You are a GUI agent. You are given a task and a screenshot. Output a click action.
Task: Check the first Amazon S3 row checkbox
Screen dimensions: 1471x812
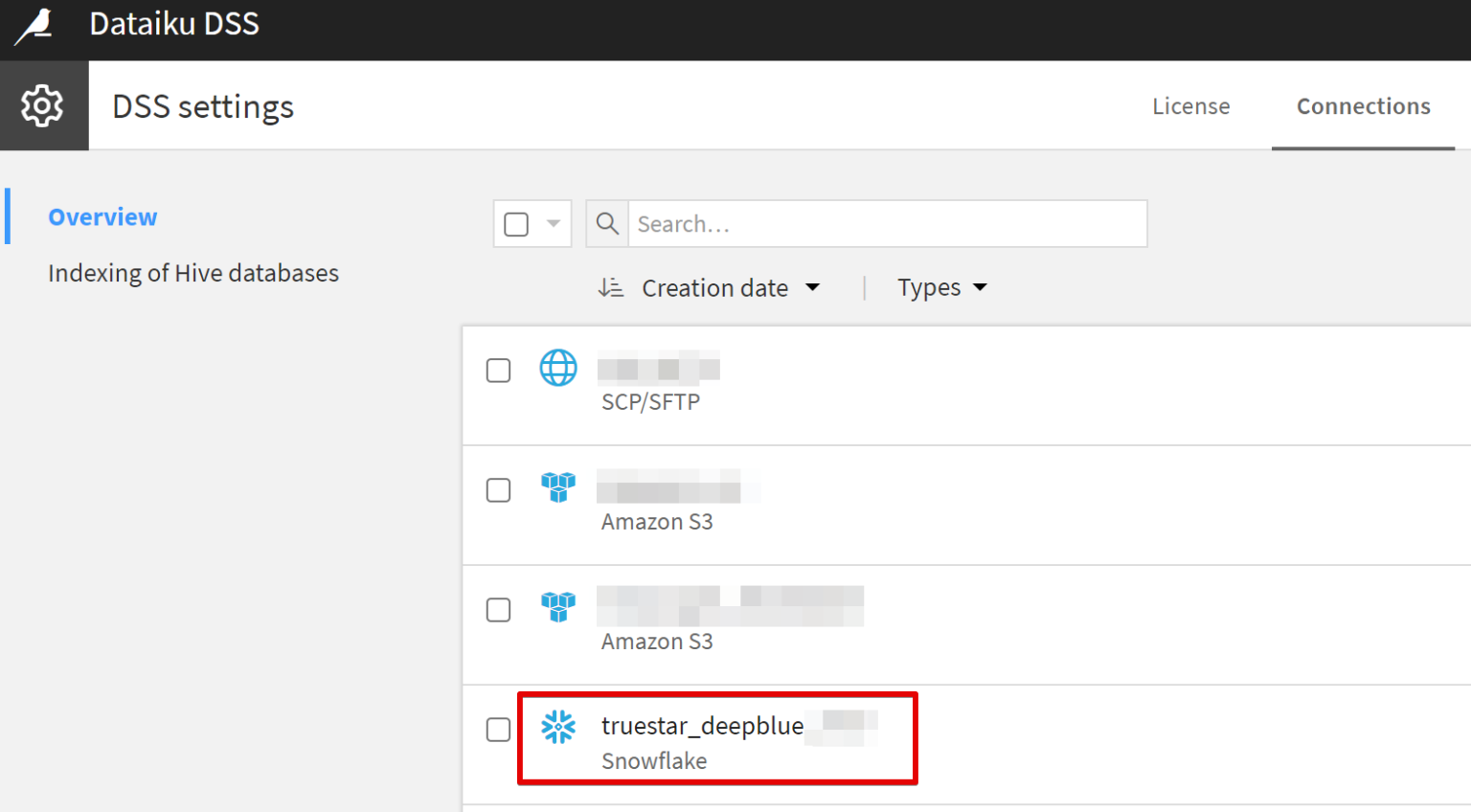[x=498, y=489]
